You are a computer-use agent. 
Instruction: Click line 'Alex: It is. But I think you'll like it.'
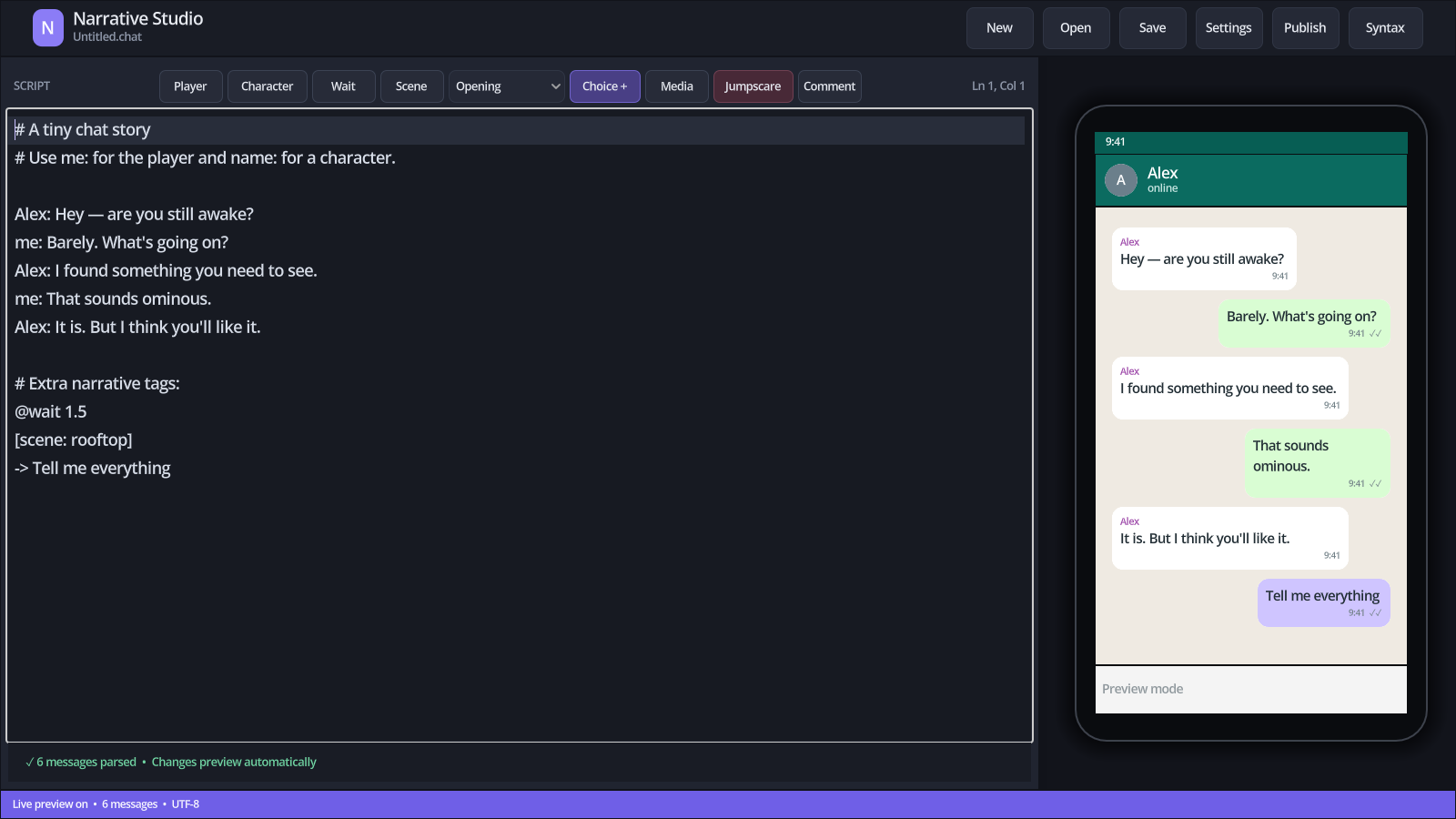click(137, 328)
